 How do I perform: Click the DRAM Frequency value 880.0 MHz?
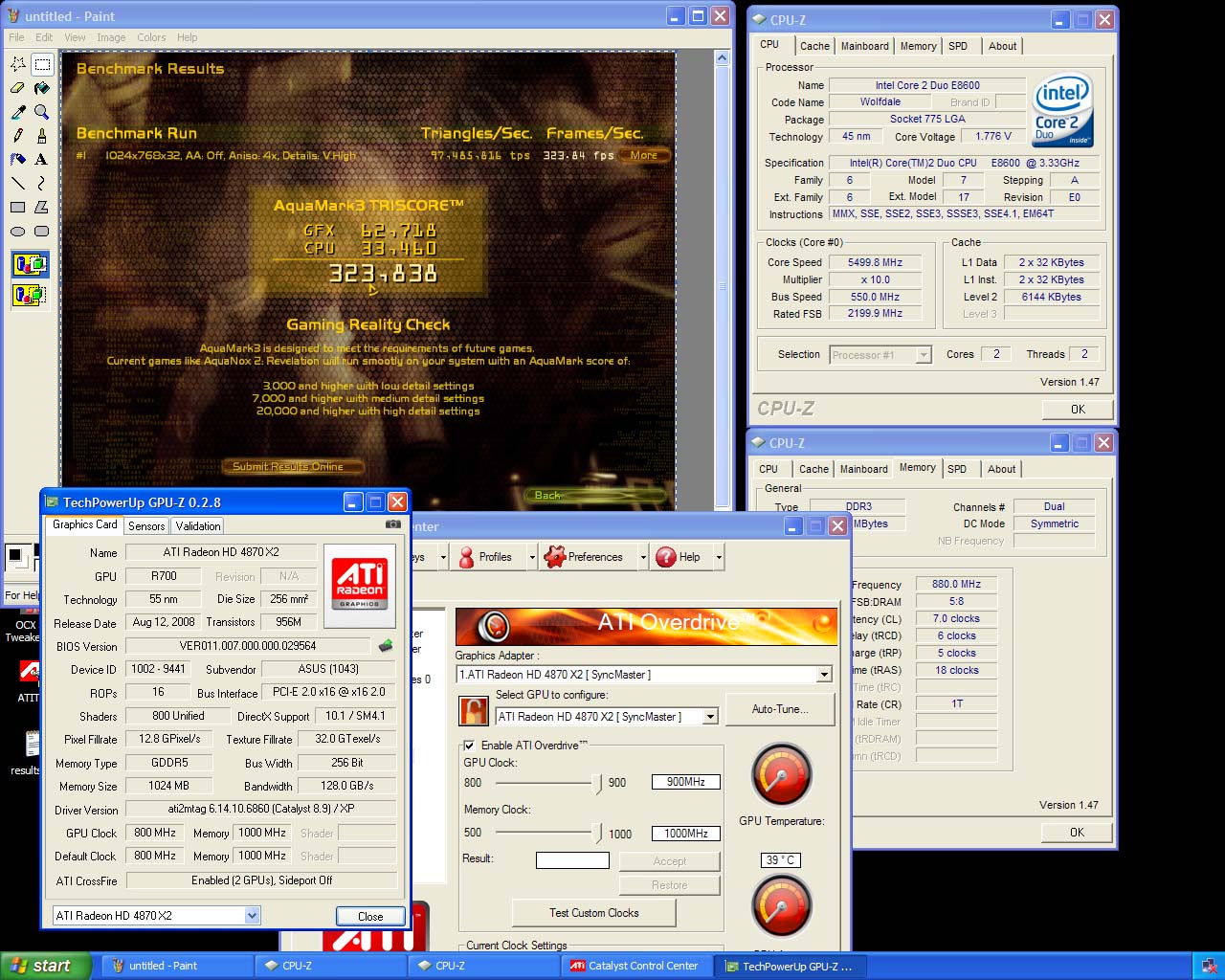tap(956, 584)
